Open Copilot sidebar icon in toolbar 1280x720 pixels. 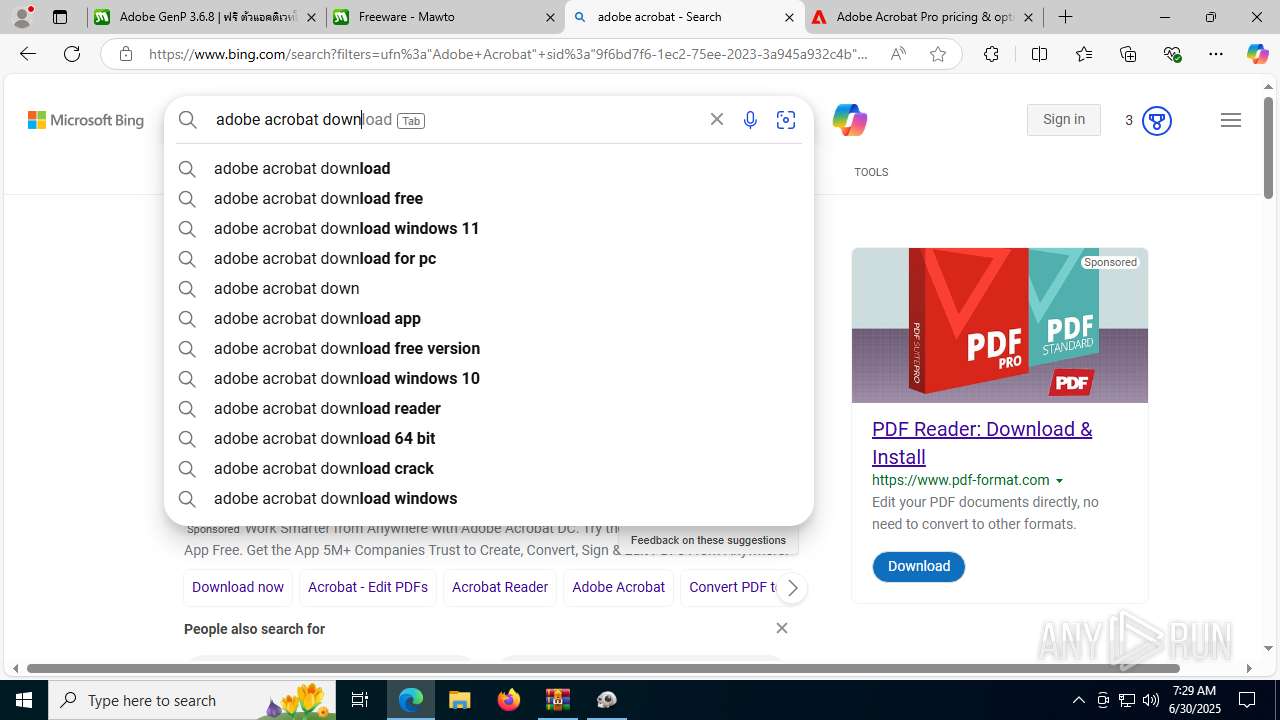1257,54
